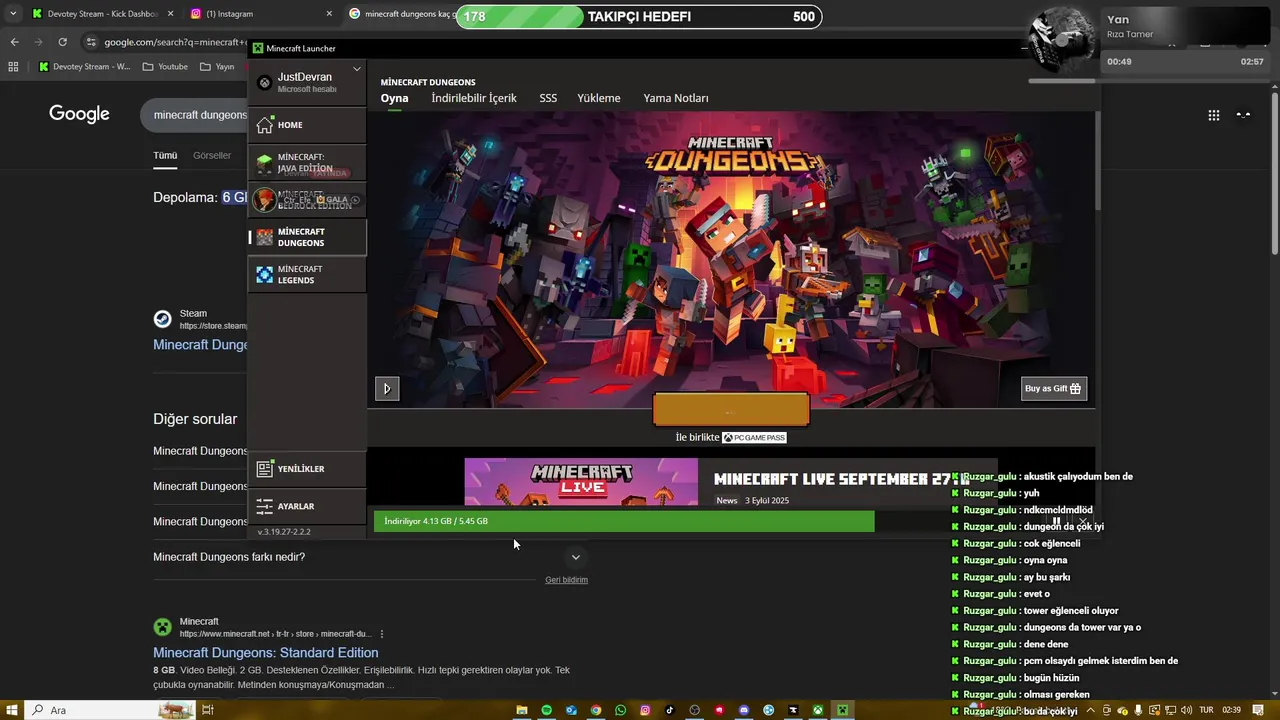Open Chrome from taskbar
The image size is (1280, 720).
pyautogui.click(x=596, y=710)
